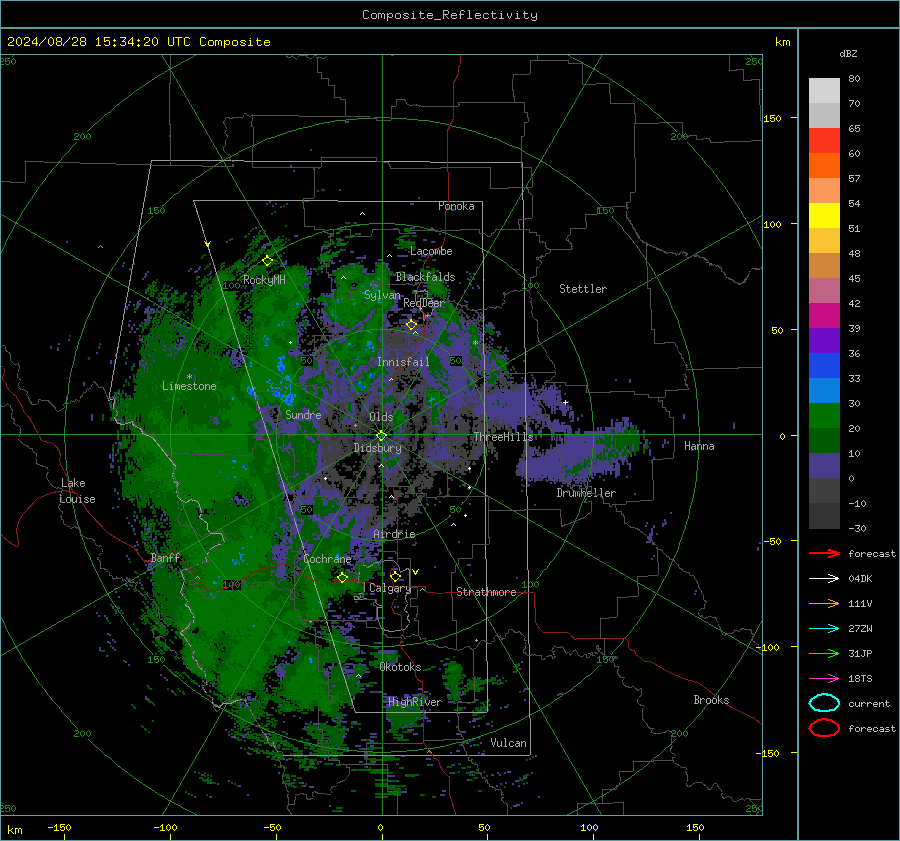Click the Banff label

[x=165, y=558]
